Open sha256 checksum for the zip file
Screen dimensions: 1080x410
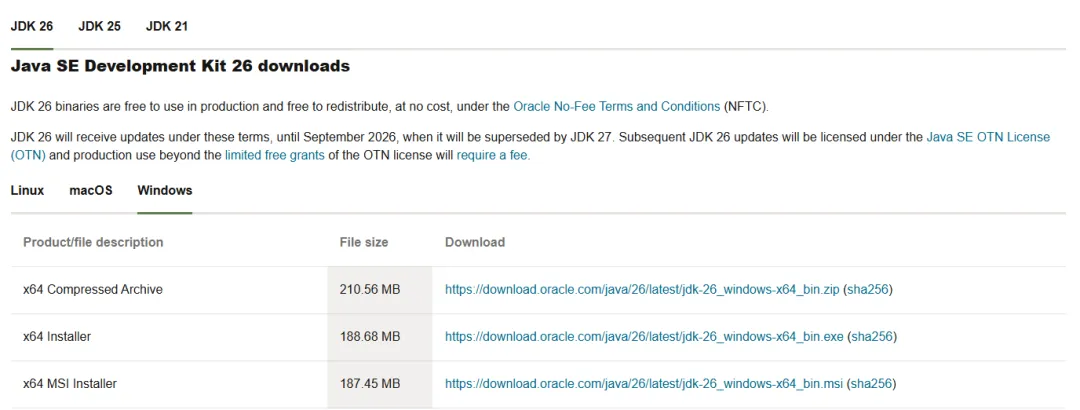pyautogui.click(x=868, y=290)
